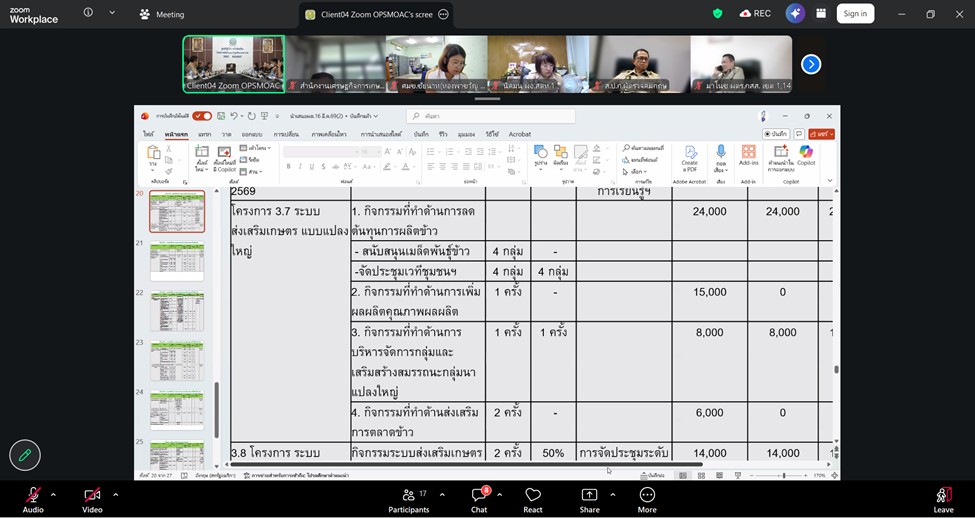
Task: Switch to the รีวิว (Review) tab
Action: pyautogui.click(x=443, y=134)
